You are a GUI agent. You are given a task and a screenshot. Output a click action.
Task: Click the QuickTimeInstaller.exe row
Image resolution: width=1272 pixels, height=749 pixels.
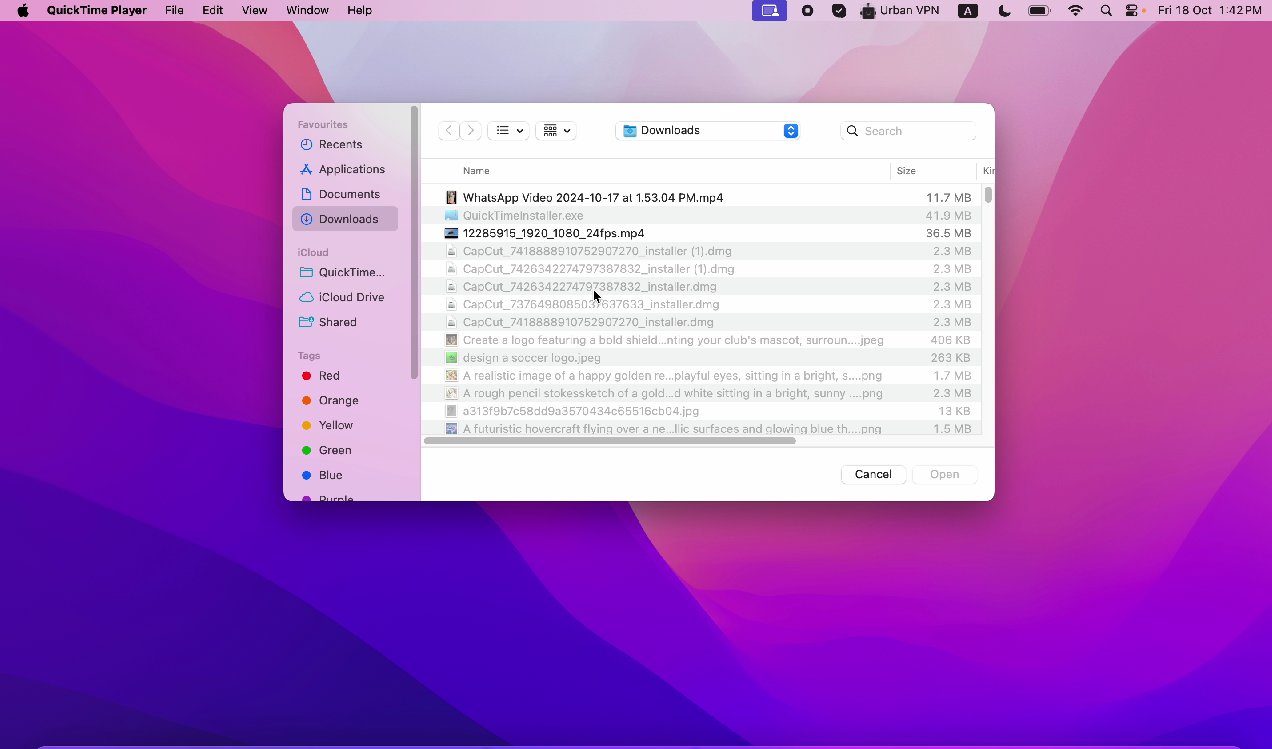click(x=701, y=216)
